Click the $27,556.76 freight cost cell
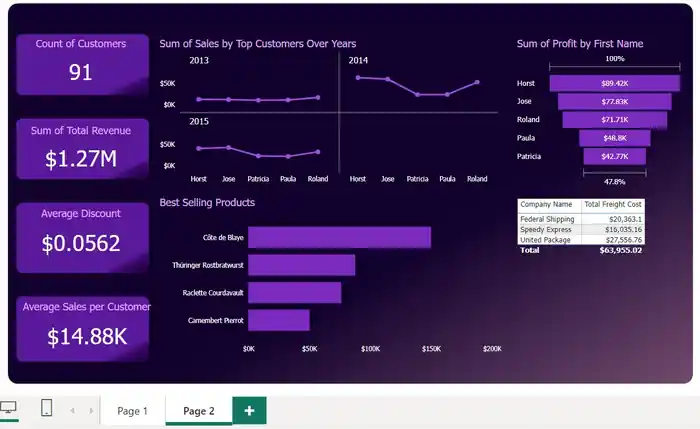700x429 pixels. point(624,240)
